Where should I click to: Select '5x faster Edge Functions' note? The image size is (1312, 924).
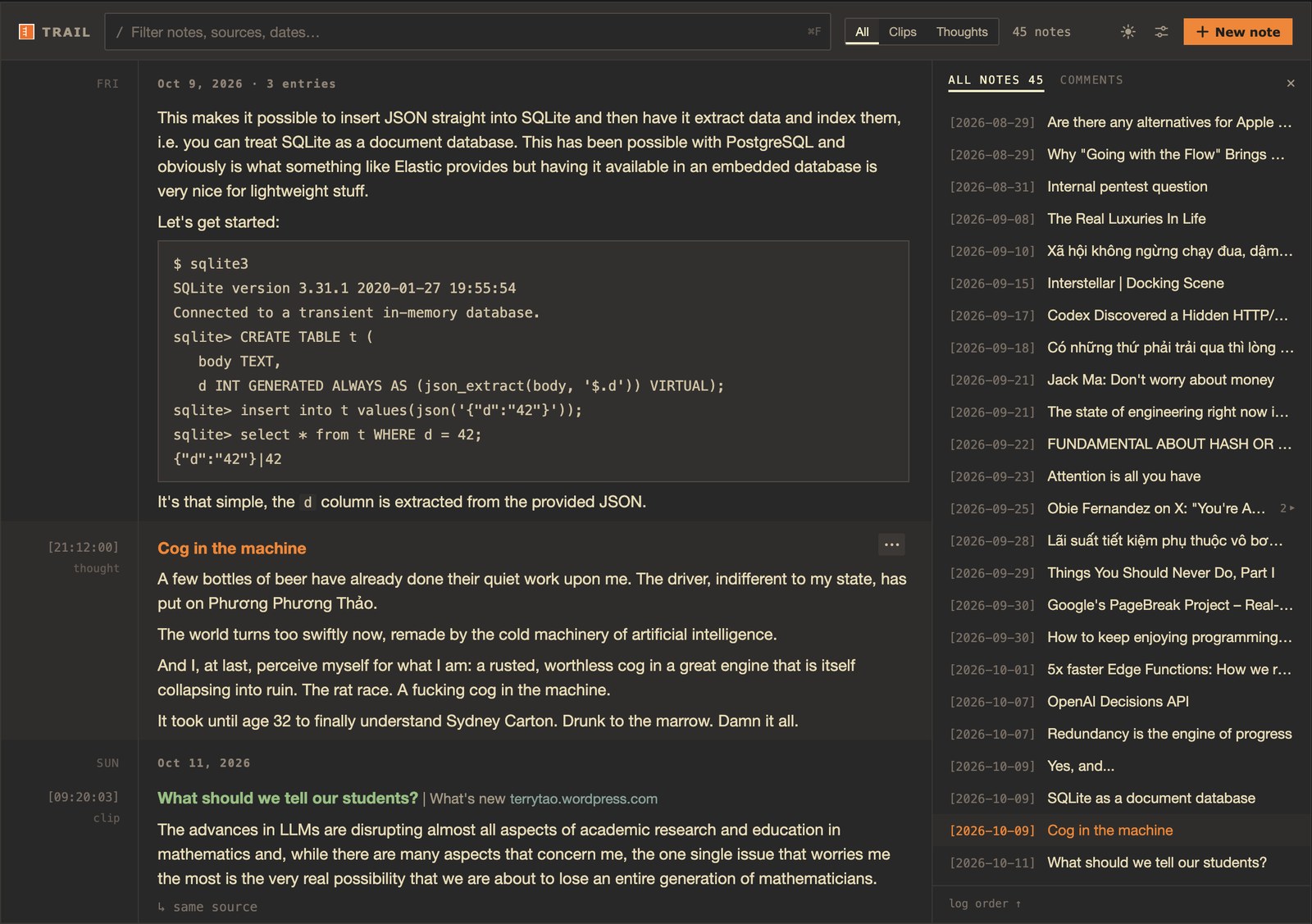[x=1121, y=670]
